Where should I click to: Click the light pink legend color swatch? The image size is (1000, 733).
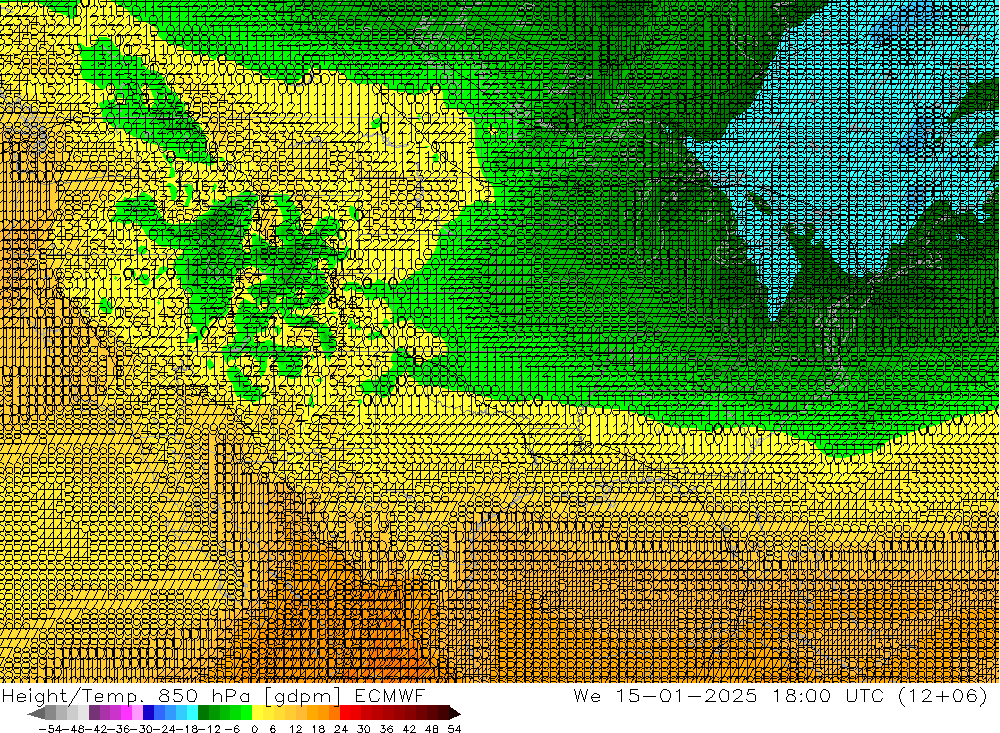click(137, 713)
